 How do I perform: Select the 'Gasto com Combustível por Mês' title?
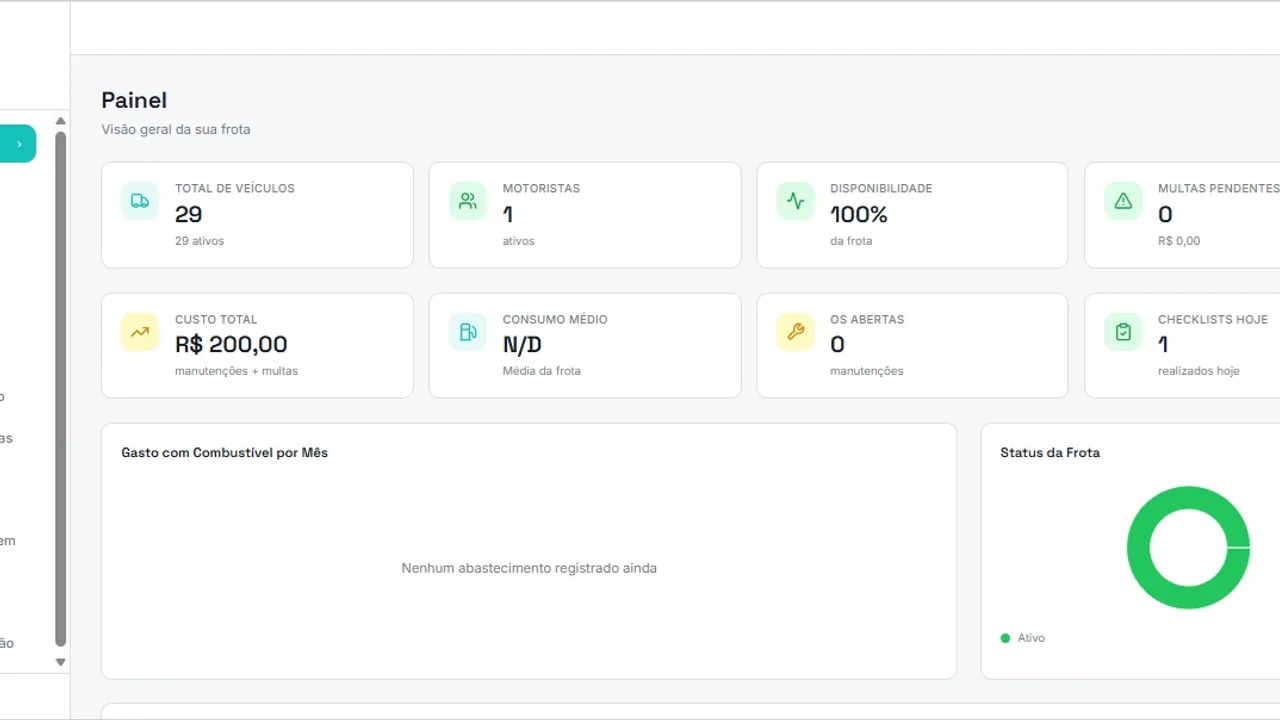click(225, 453)
